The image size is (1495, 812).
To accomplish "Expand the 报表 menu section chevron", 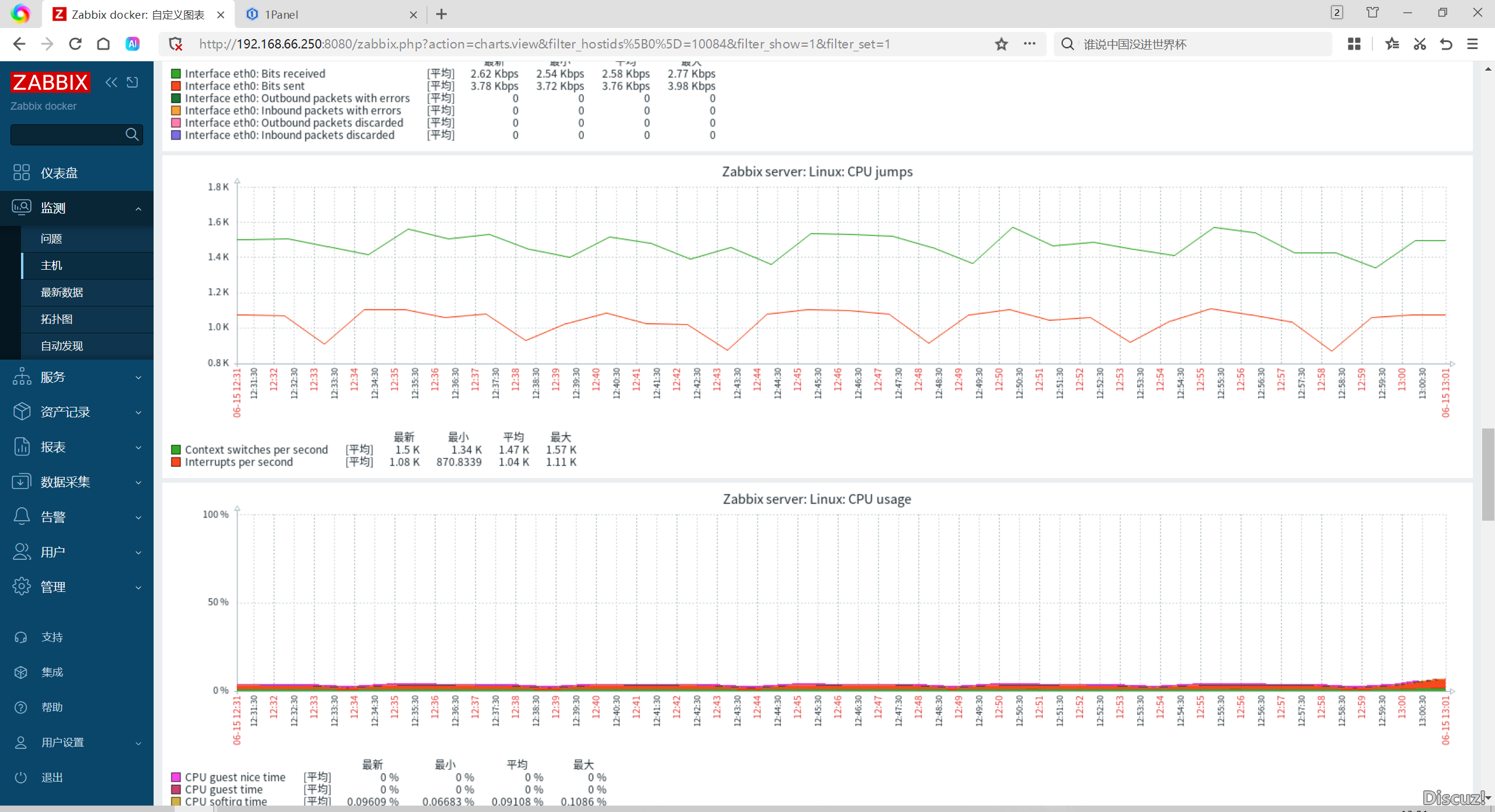I will [x=138, y=448].
